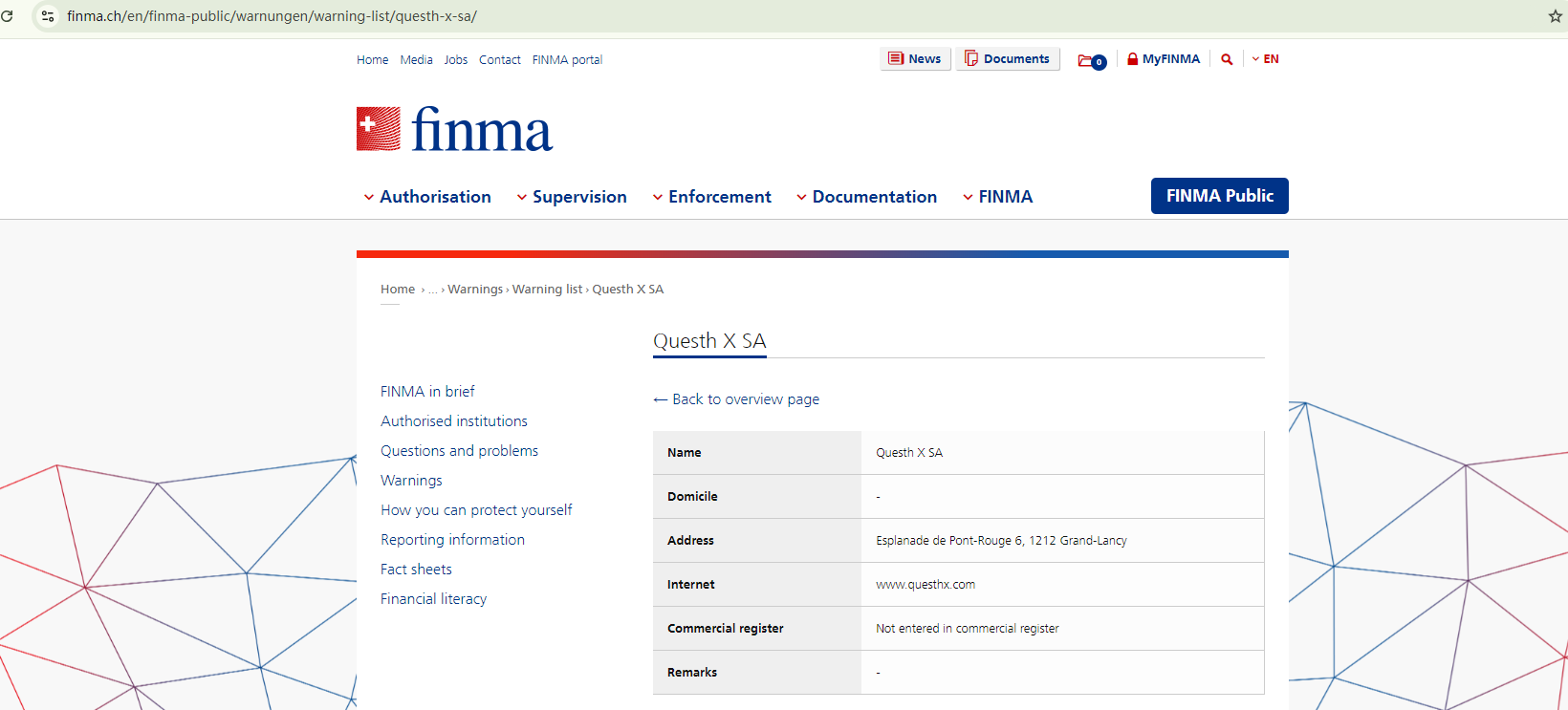
Task: Open the Documentation menu
Action: 866,197
